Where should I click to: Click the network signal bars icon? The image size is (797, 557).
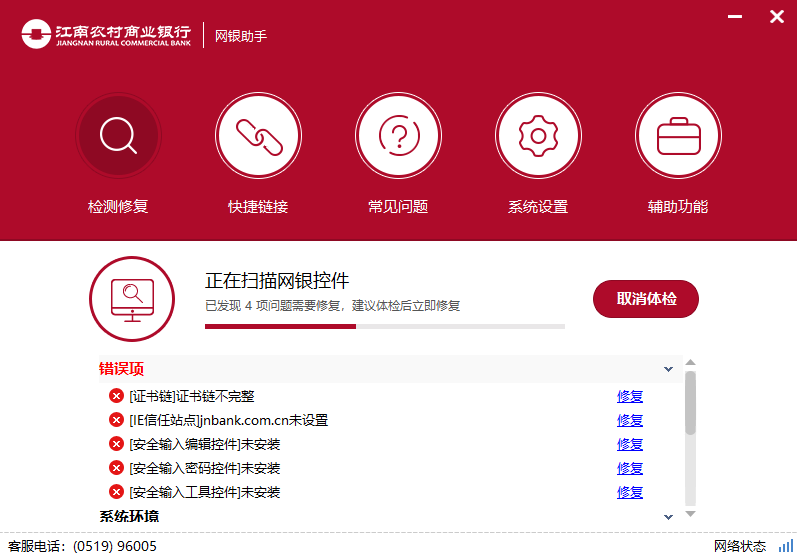[x=786, y=546]
